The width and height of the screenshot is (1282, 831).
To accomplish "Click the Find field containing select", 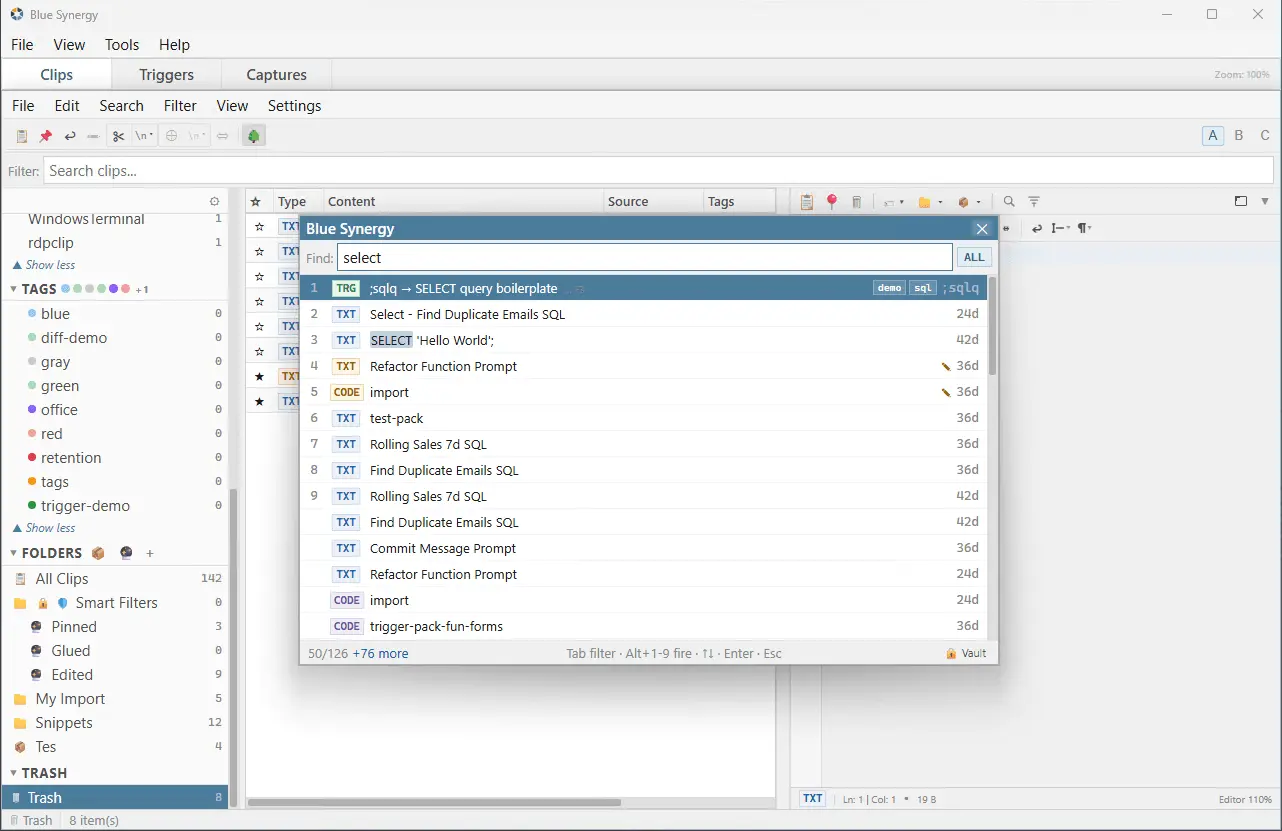I will point(645,258).
